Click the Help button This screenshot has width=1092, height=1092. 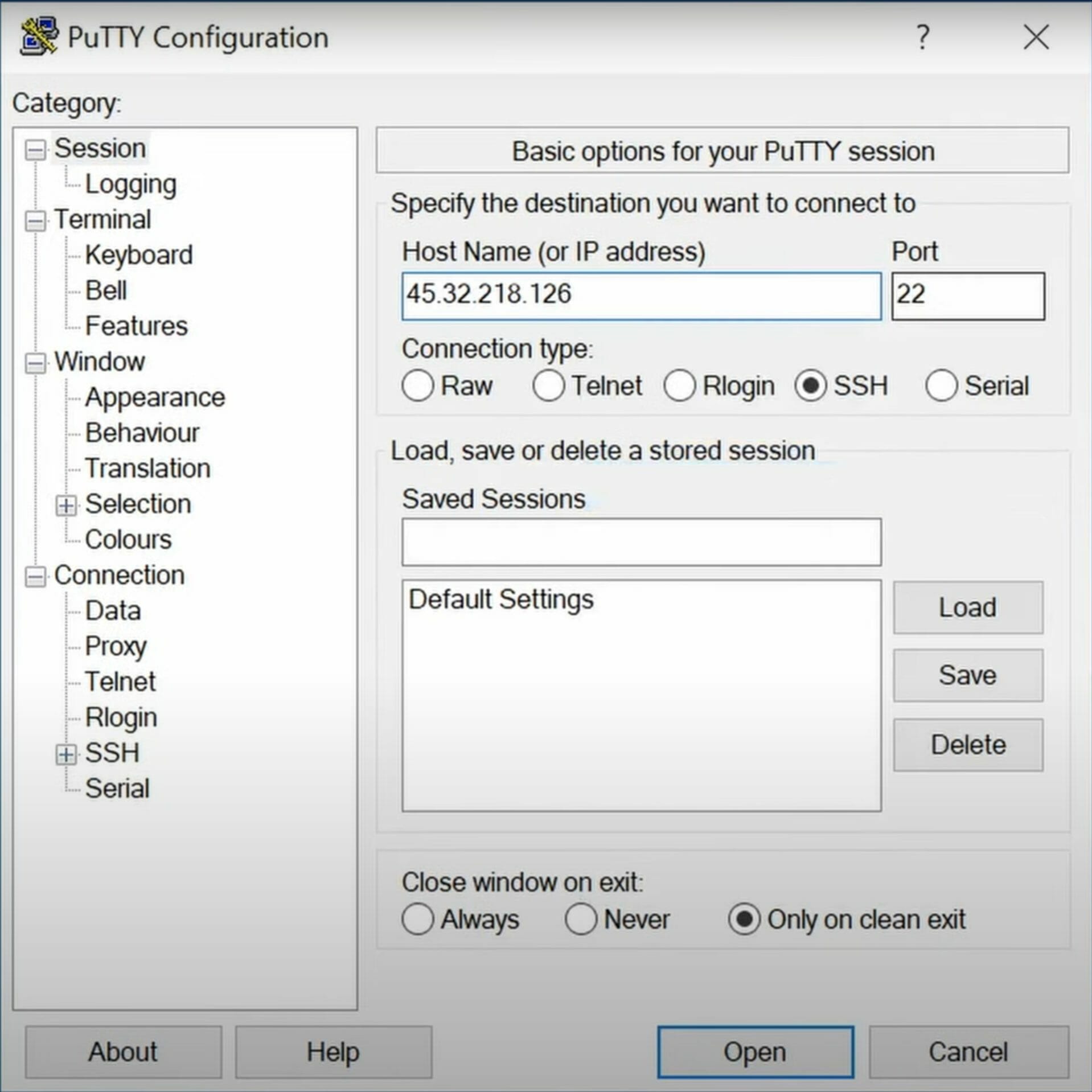pos(333,1052)
